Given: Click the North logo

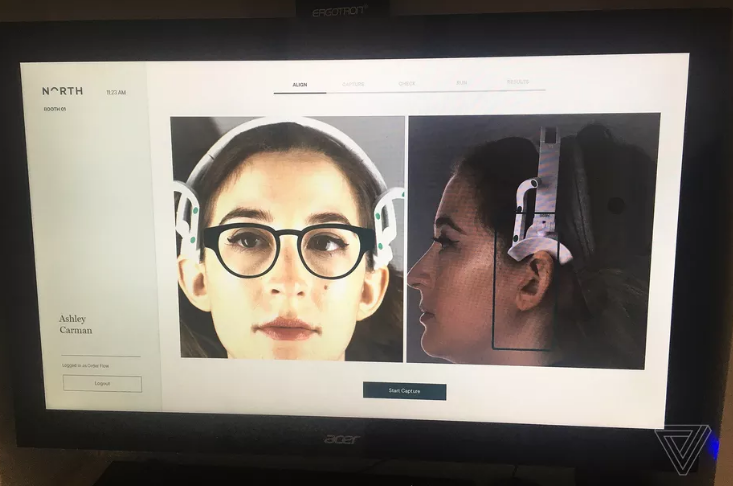Looking at the screenshot, I should coord(63,91).
